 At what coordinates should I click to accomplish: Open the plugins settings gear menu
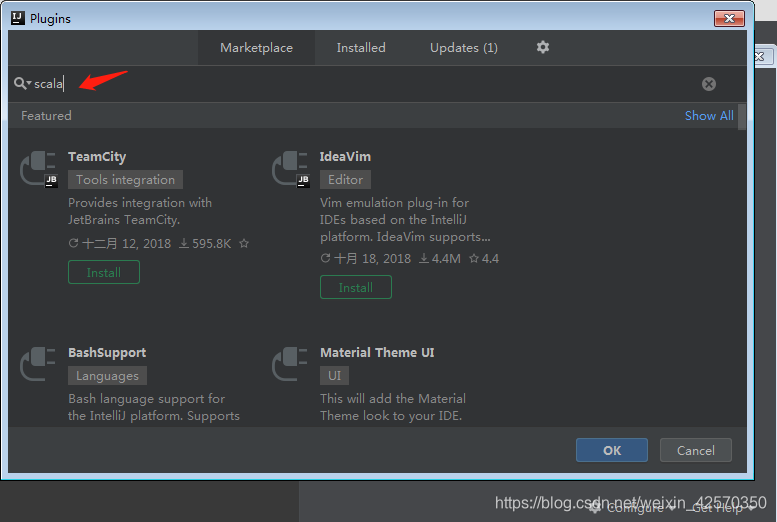(543, 47)
